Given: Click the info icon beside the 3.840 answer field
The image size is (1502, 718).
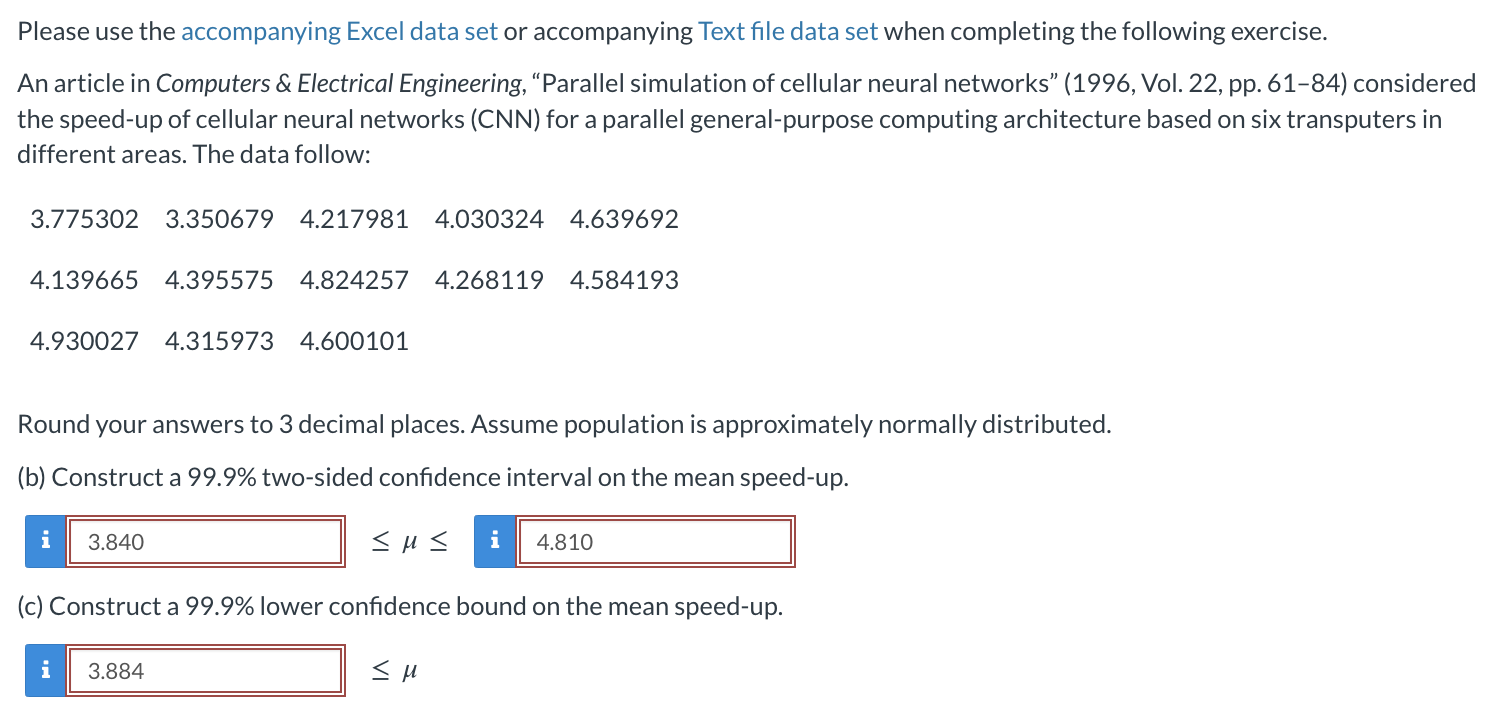Looking at the screenshot, I should pyautogui.click(x=43, y=541).
